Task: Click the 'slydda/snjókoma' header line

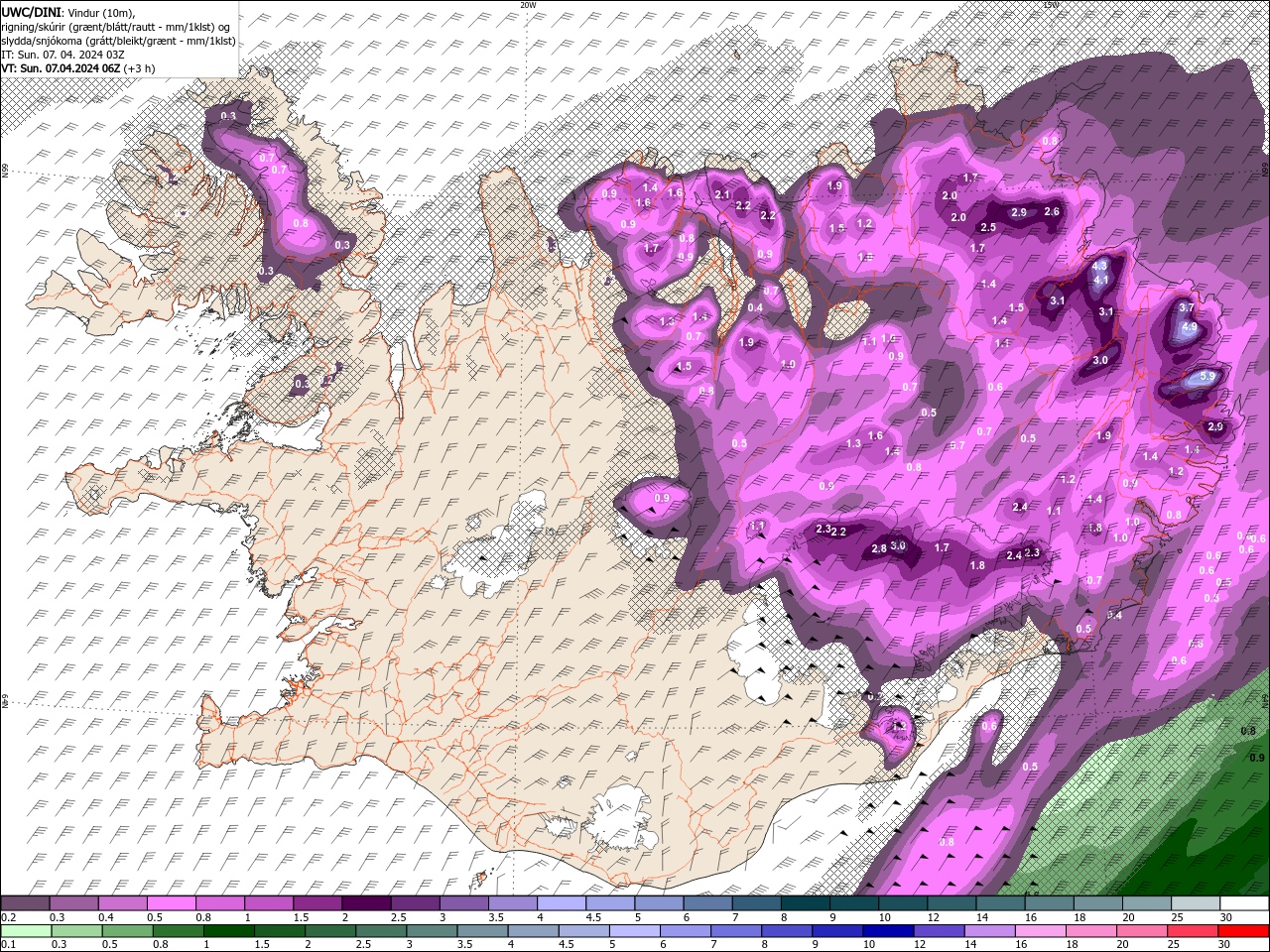Action: [118, 41]
